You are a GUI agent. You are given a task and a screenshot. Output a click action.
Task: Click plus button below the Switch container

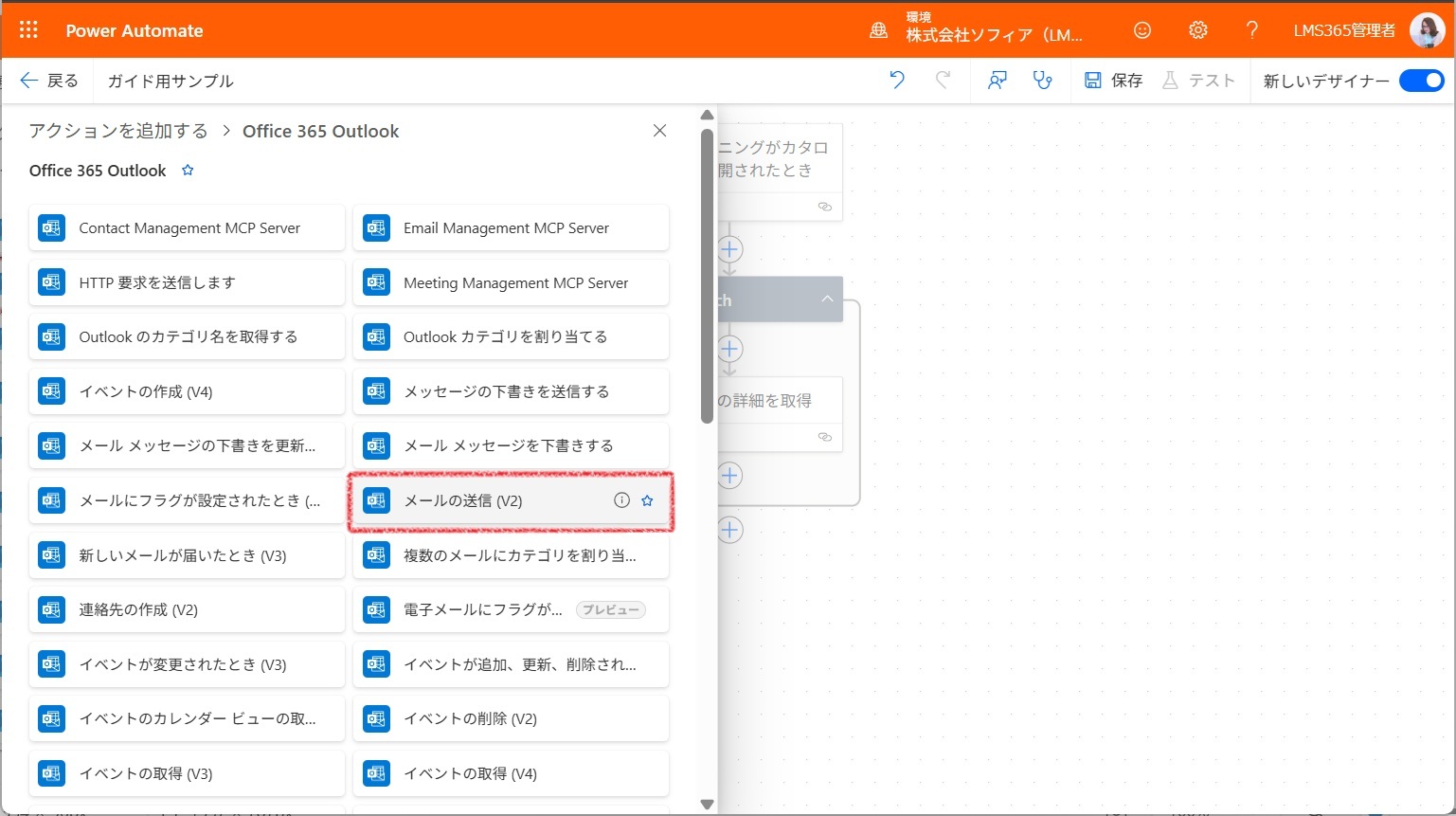pyautogui.click(x=729, y=530)
